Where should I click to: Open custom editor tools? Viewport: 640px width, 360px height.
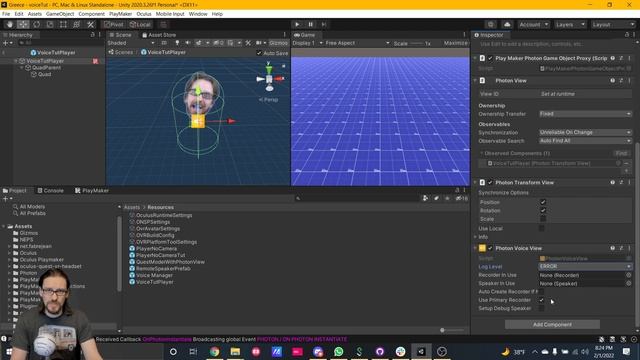point(90,24)
